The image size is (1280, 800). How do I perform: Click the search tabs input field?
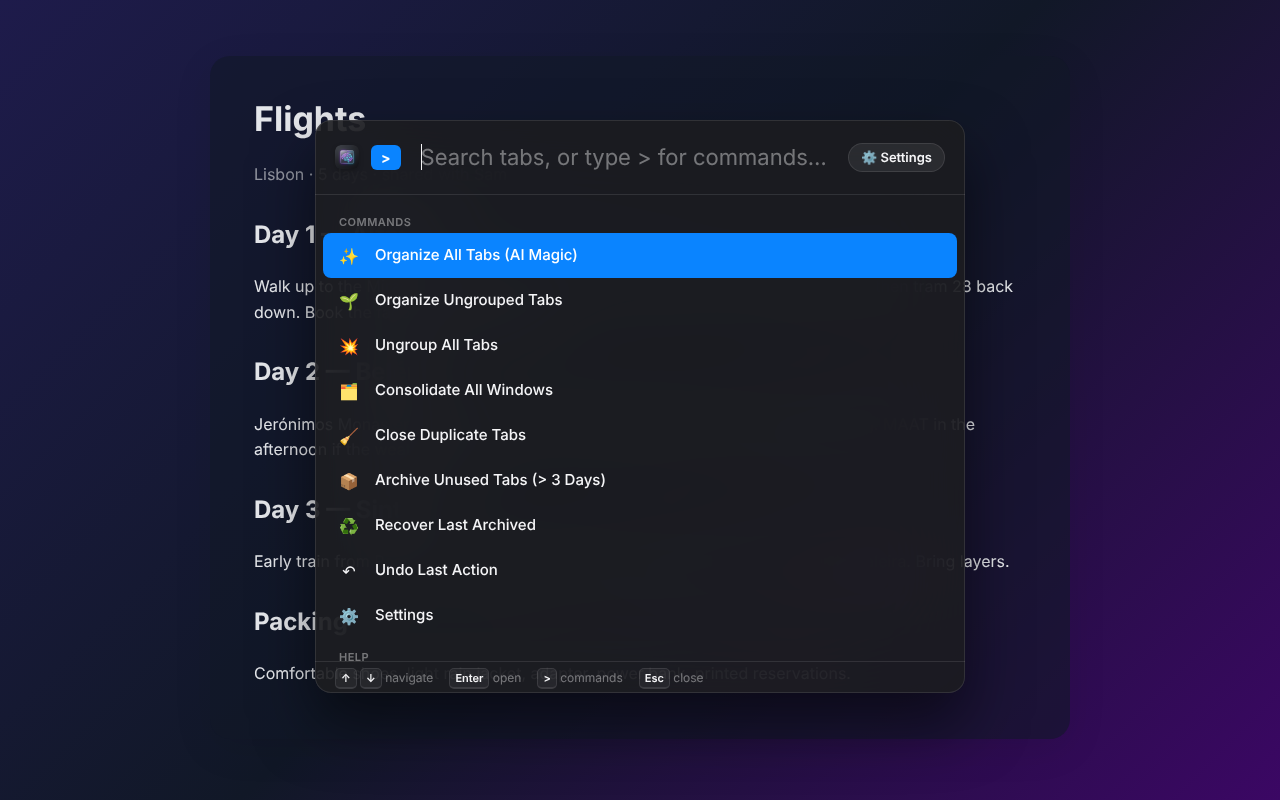coord(628,157)
